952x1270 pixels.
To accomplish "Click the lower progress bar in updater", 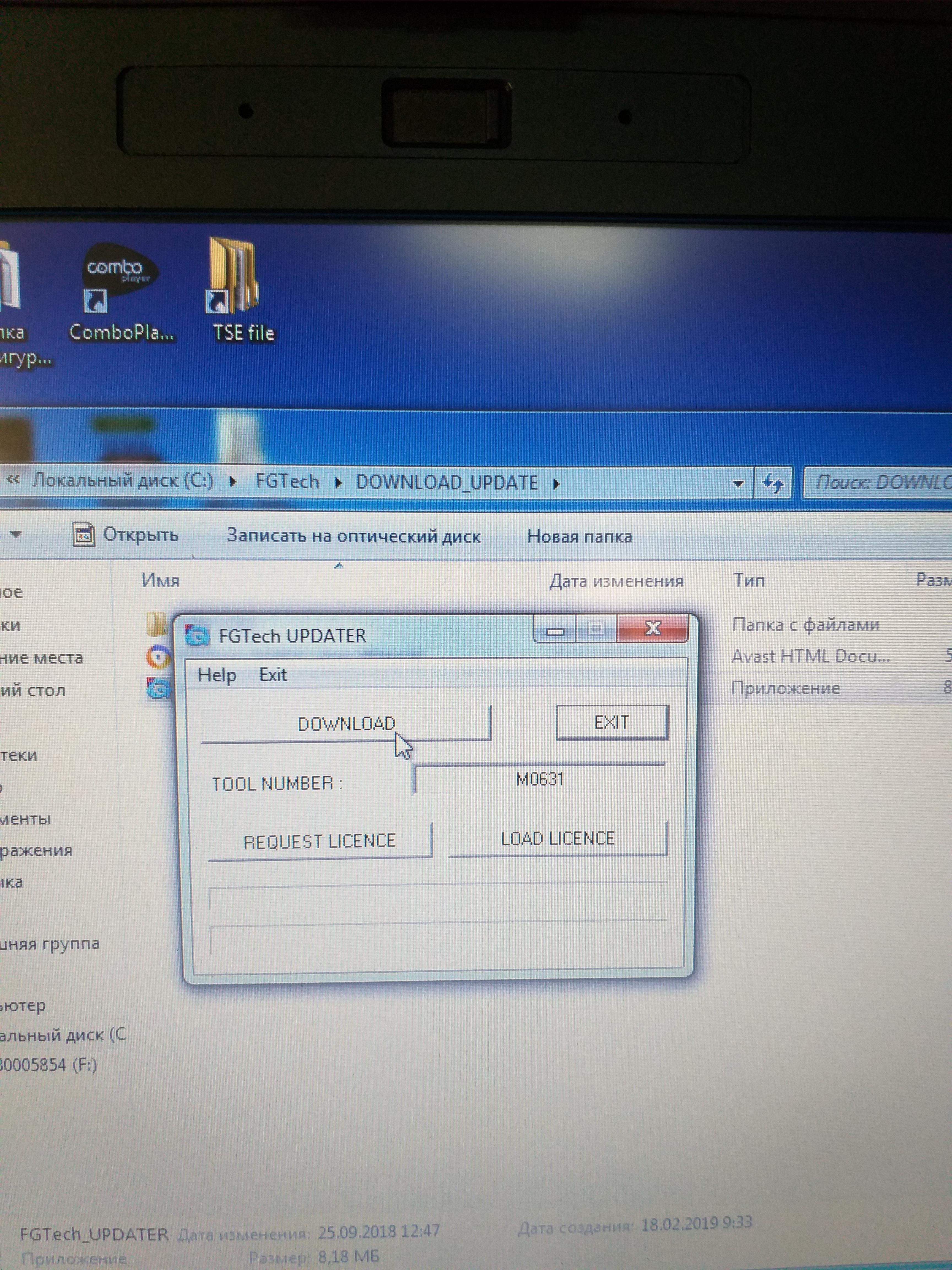I will (439, 937).
